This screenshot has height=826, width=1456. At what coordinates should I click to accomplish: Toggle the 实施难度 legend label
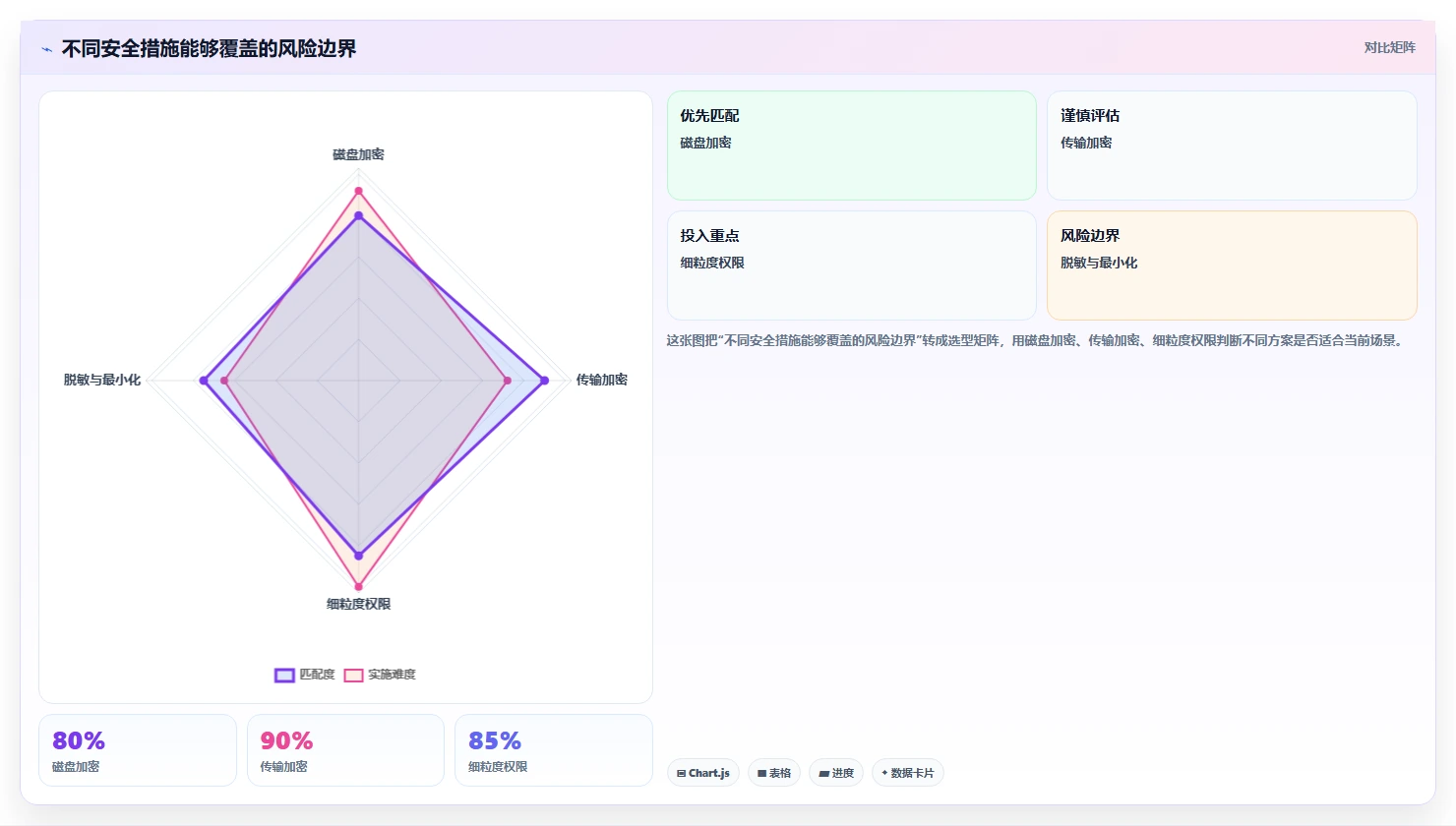point(392,675)
